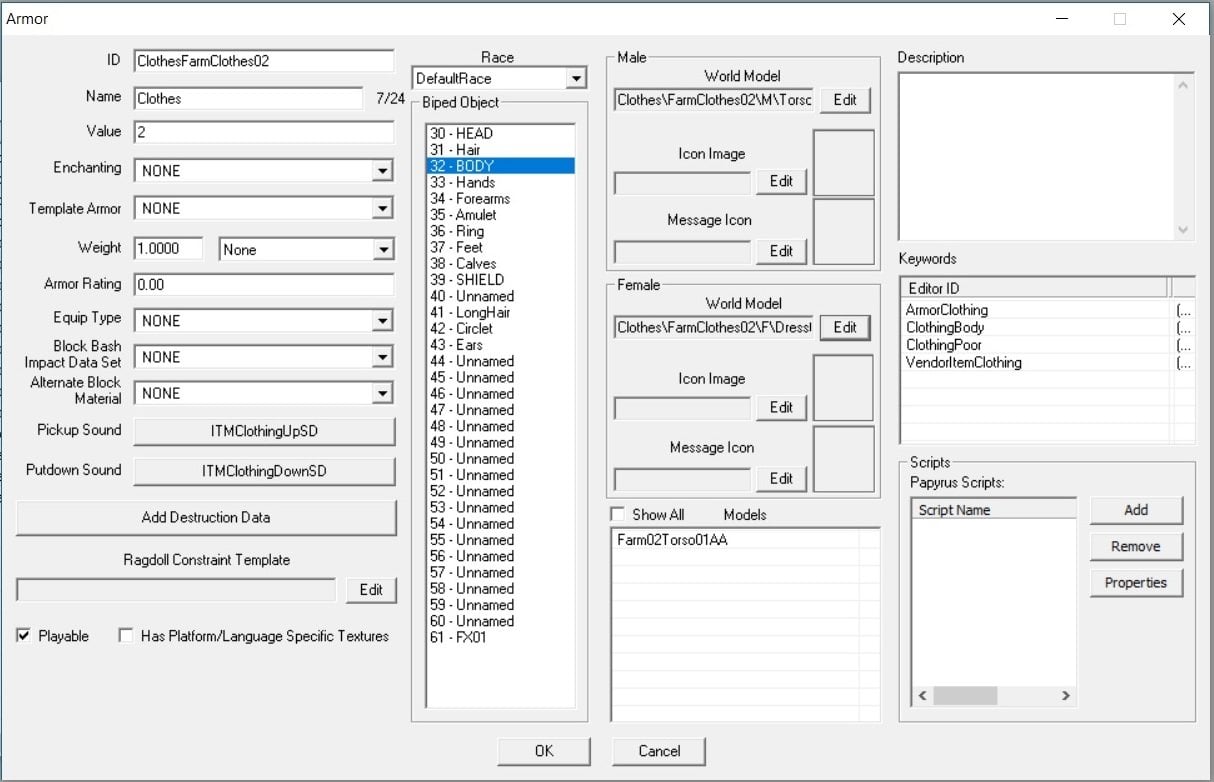
Task: Confirm with the OK button
Action: click(x=544, y=751)
